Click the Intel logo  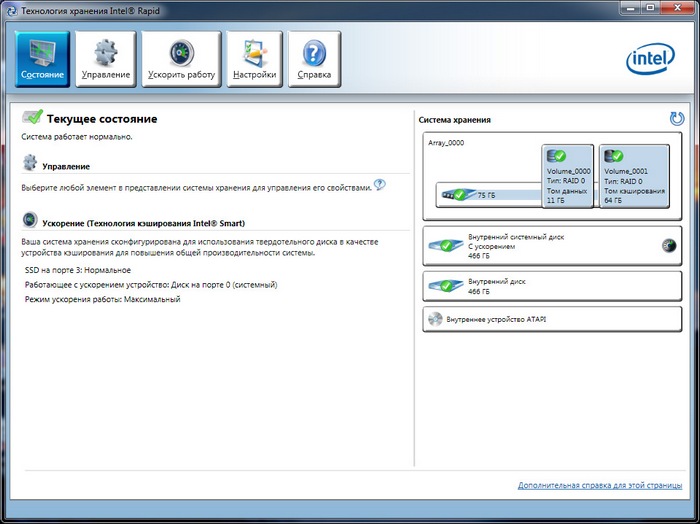[650, 58]
